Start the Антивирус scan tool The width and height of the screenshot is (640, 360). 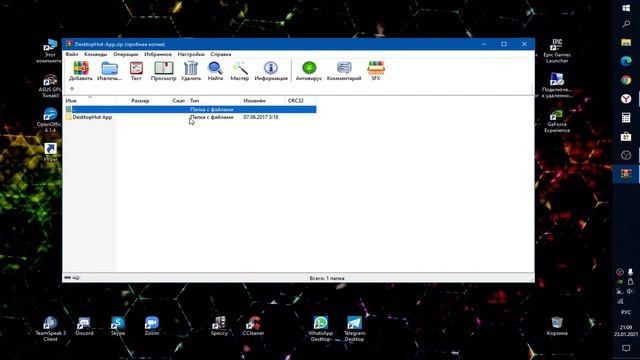(309, 71)
